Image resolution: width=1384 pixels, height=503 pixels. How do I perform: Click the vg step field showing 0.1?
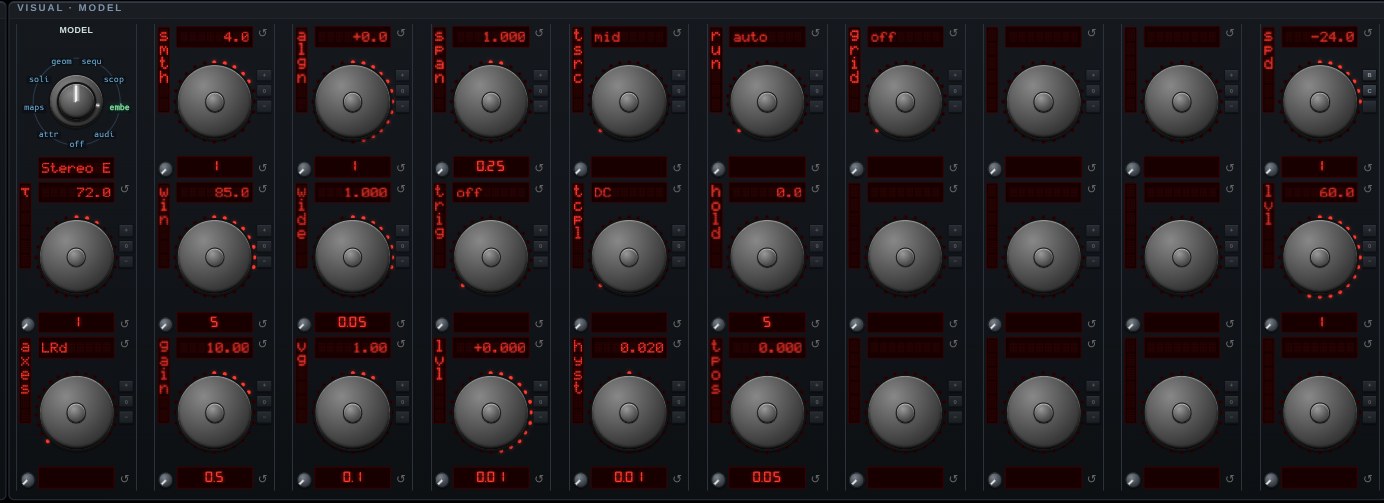pyautogui.click(x=352, y=478)
